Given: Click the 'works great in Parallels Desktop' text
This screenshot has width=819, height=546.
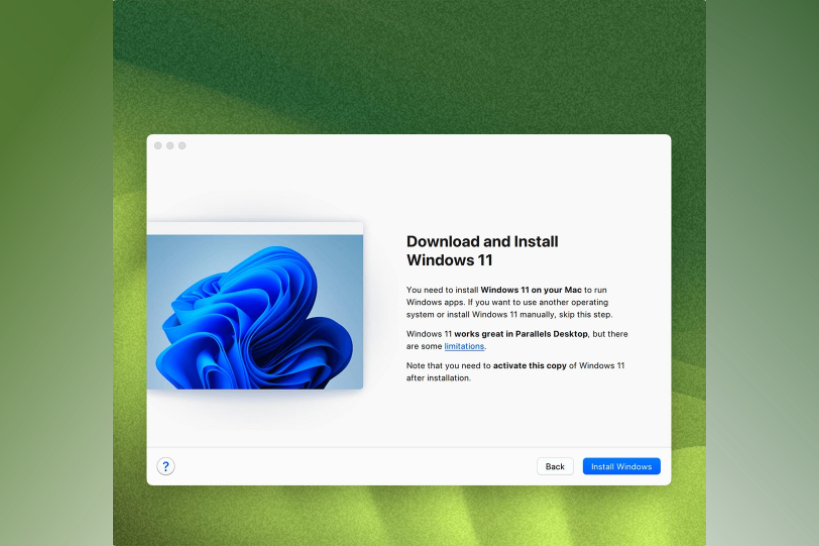Looking at the screenshot, I should [521, 333].
